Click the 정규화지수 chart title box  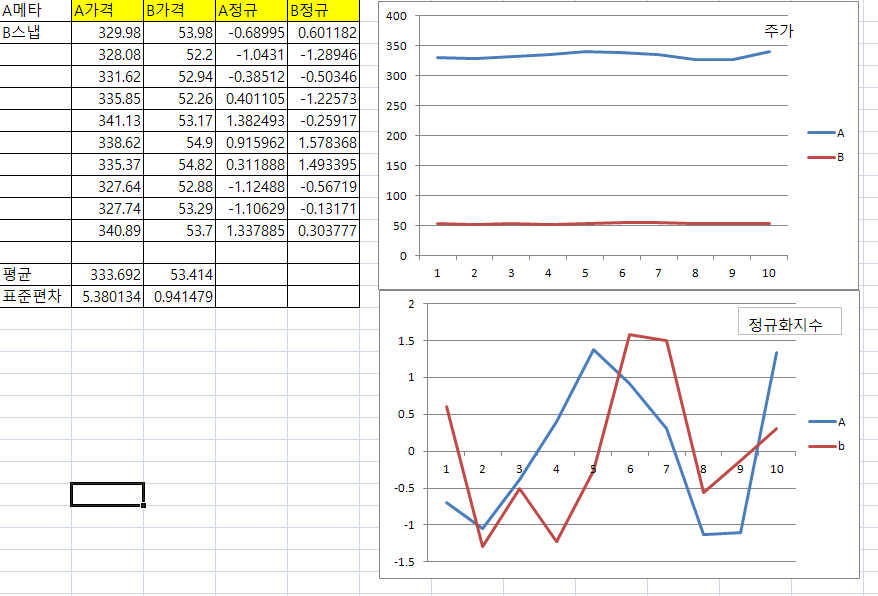point(790,322)
